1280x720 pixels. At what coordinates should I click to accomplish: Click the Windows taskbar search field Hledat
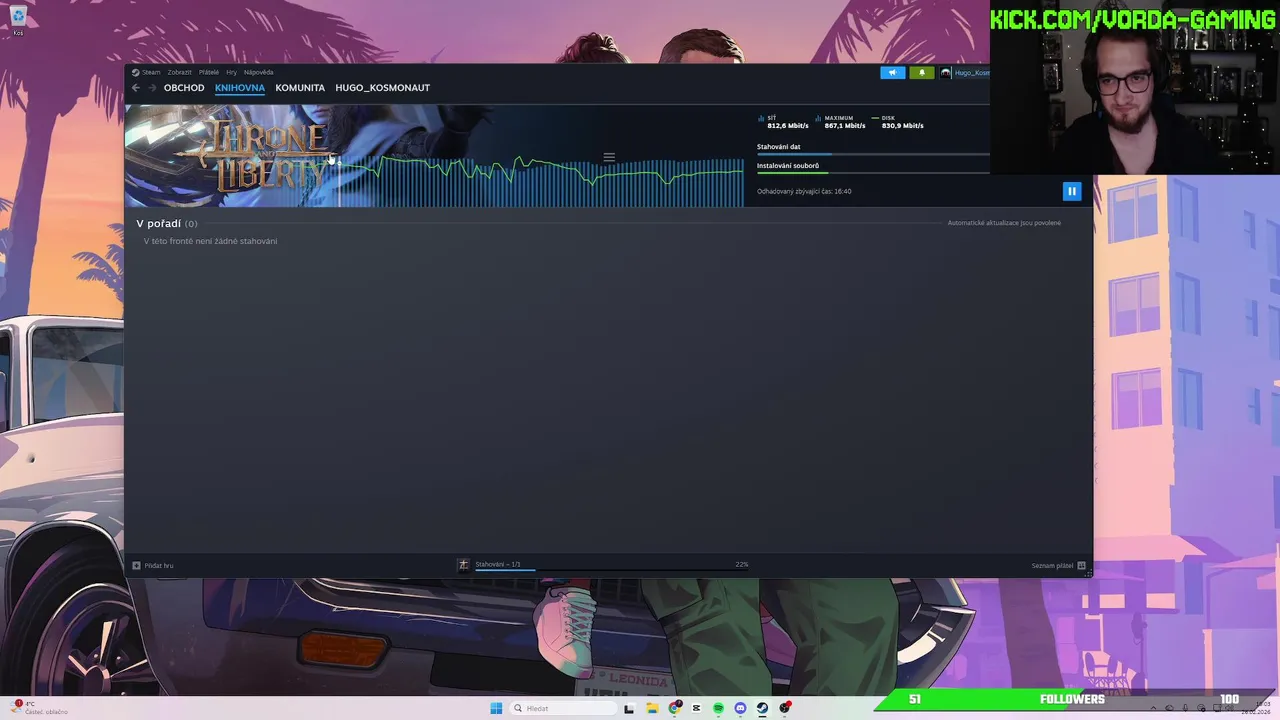click(563, 708)
